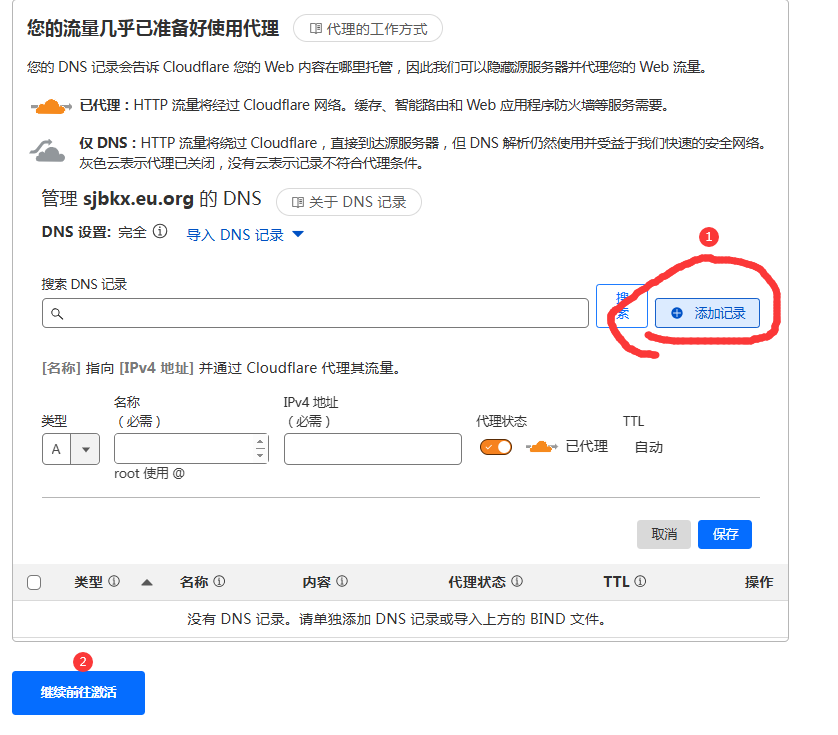Click 保存 to save the DNS record

point(725,534)
